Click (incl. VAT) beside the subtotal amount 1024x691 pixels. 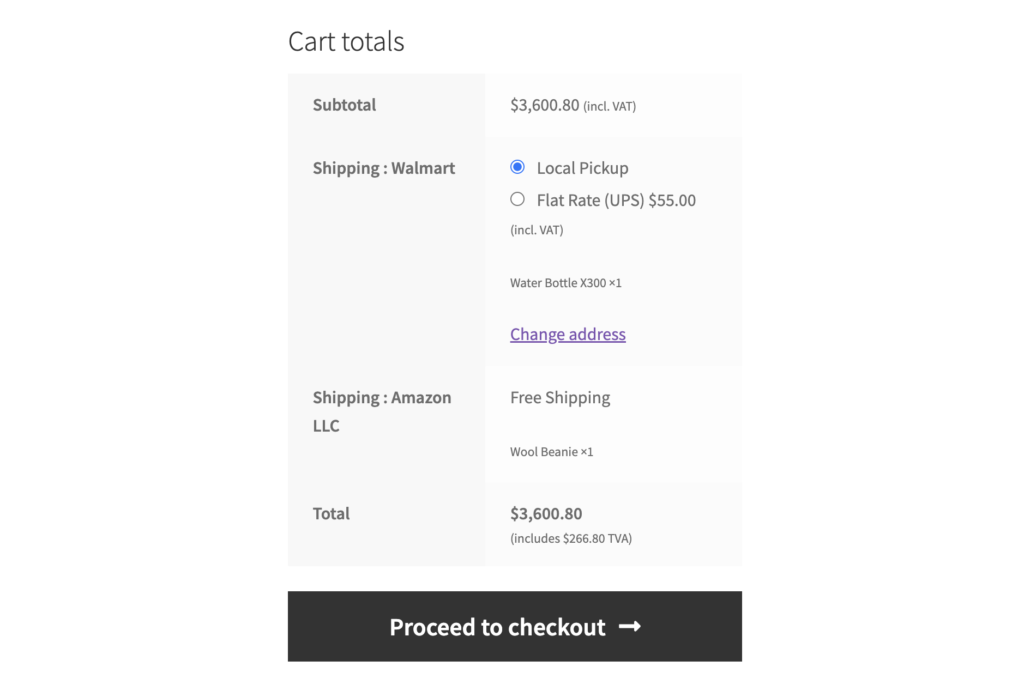tap(609, 106)
